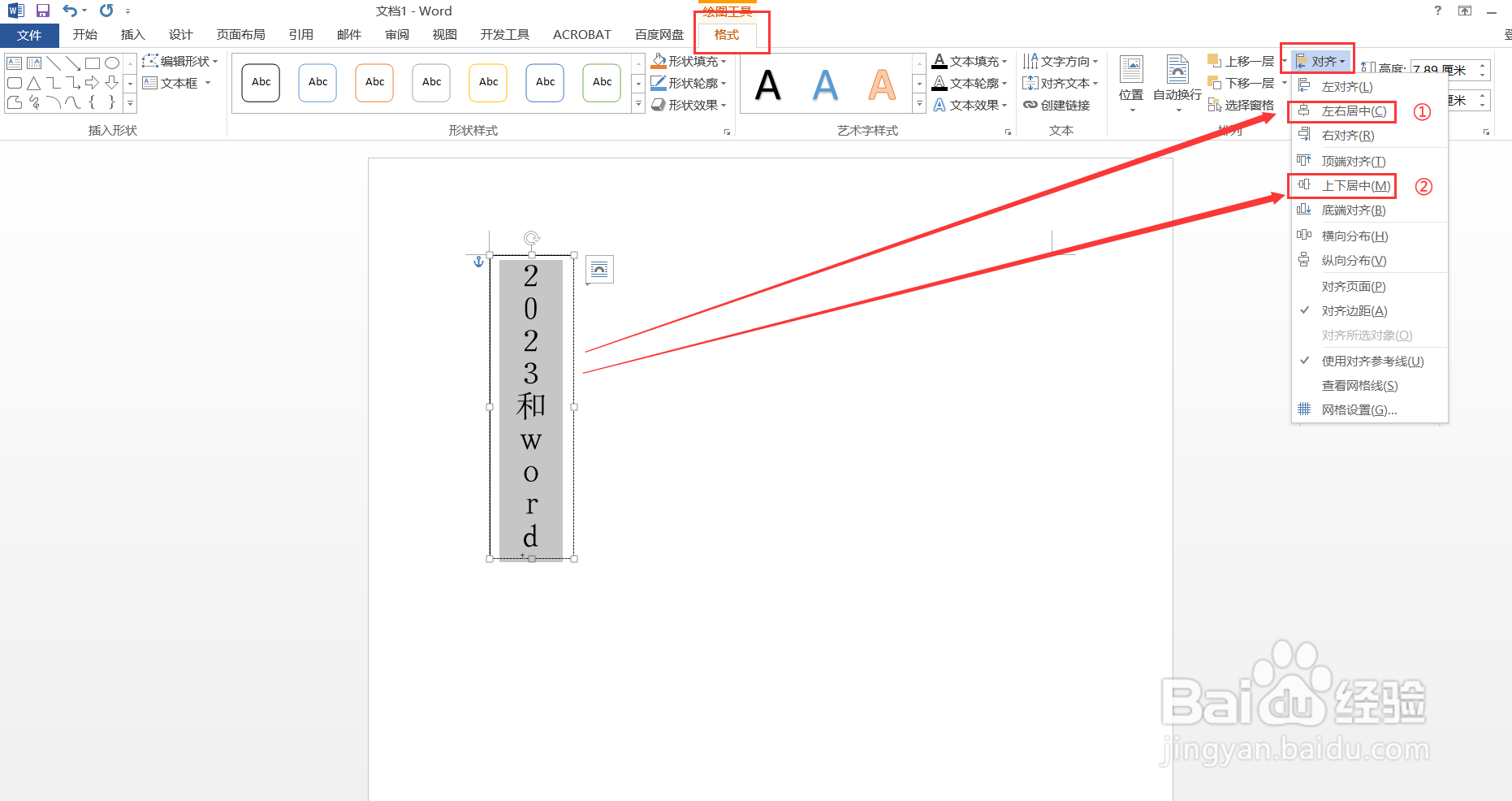This screenshot has height=801, width=1512.
Task: Click the Undo arrow icon
Action: tap(70, 11)
